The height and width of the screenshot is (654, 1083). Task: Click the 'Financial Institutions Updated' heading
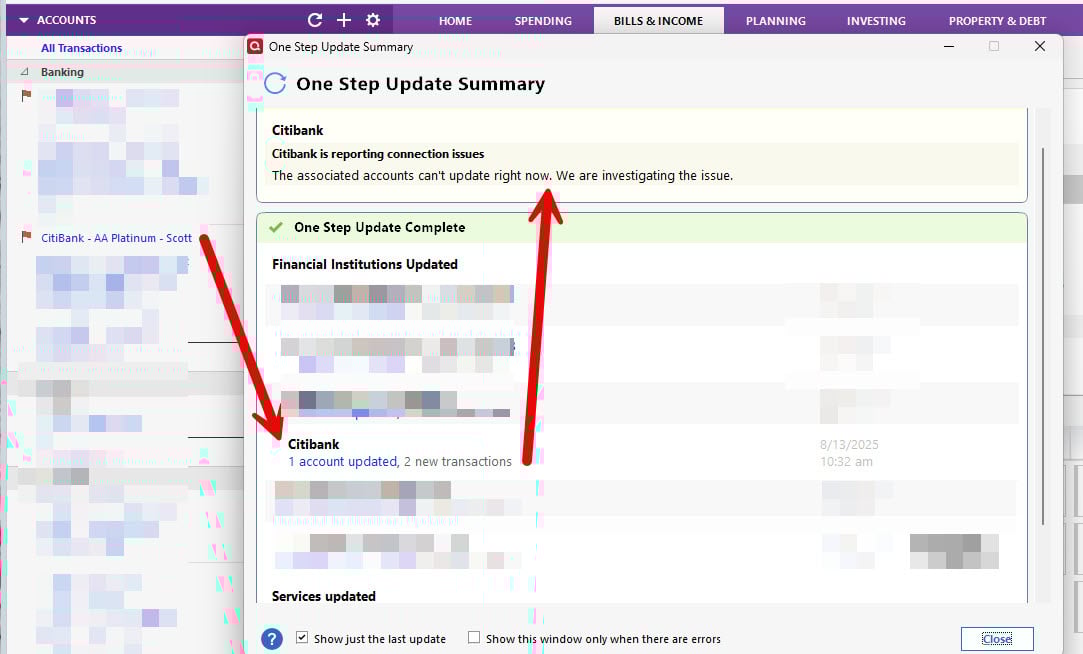click(x=365, y=264)
